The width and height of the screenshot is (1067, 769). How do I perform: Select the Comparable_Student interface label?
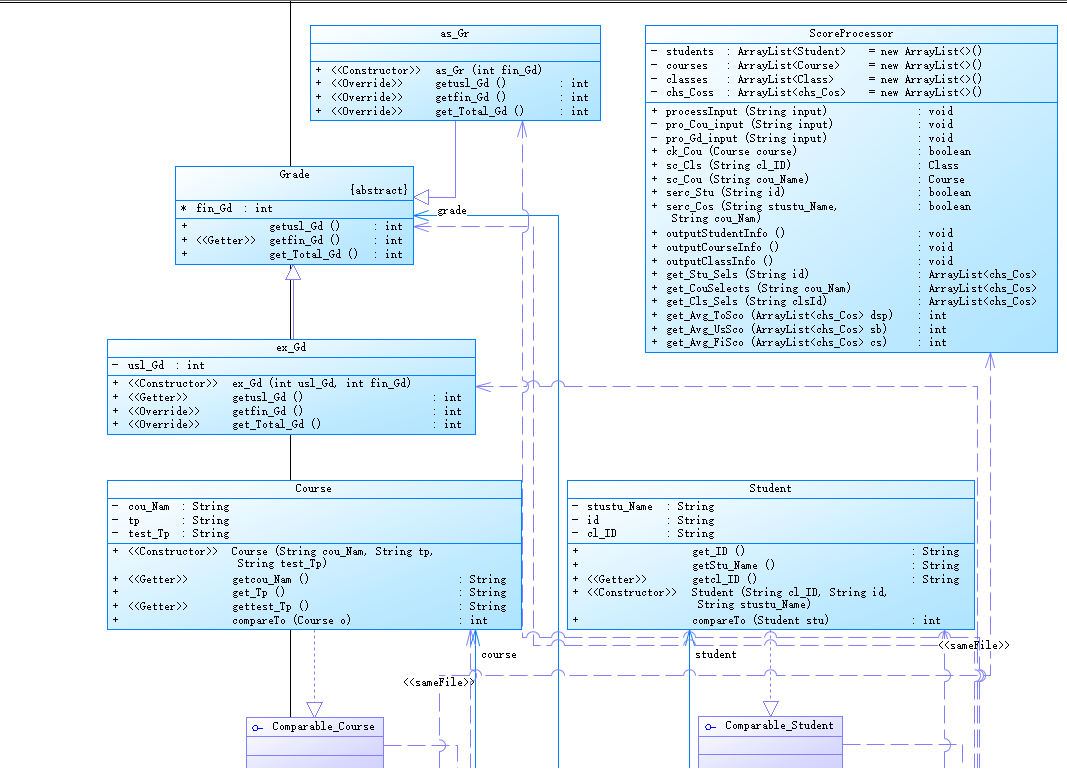click(778, 726)
